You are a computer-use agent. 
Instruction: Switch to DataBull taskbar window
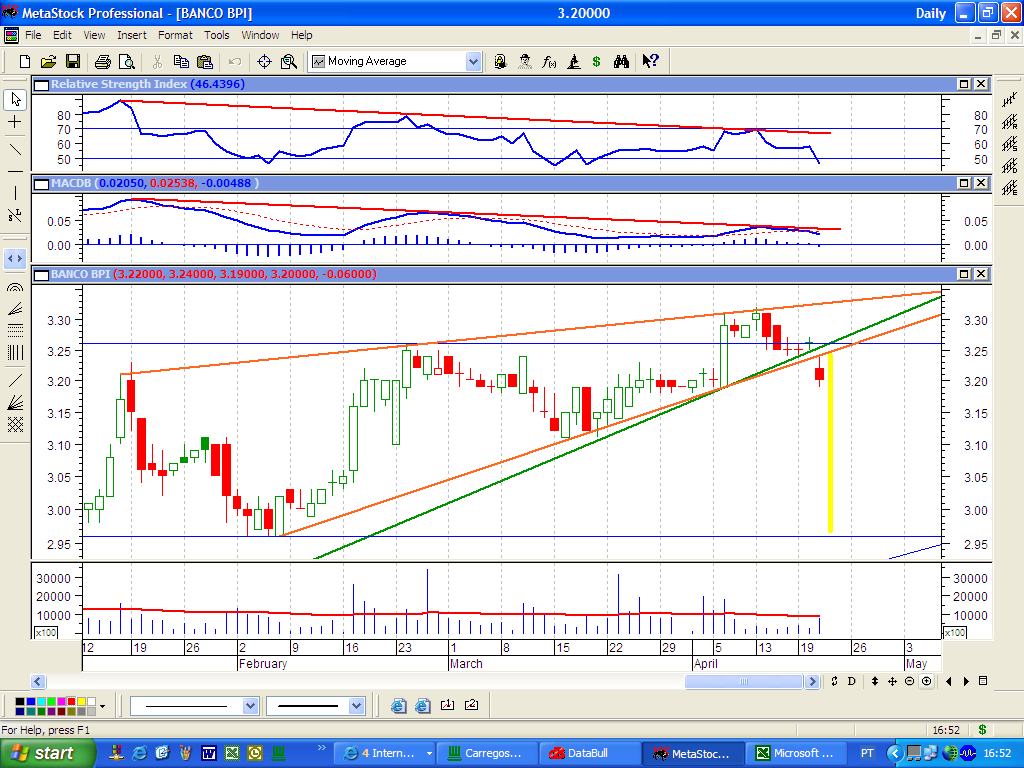590,754
